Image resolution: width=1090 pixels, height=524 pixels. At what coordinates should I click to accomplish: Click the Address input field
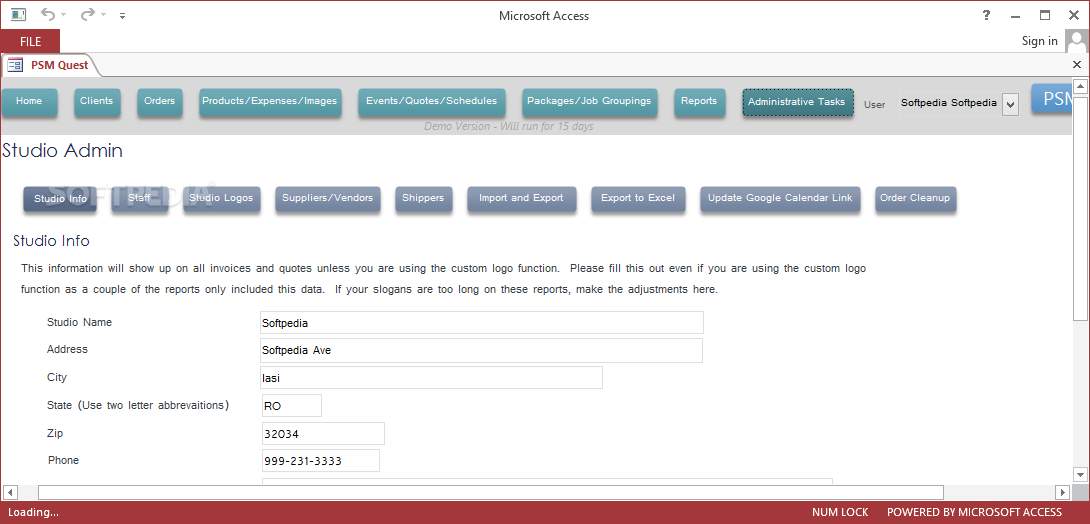[482, 350]
